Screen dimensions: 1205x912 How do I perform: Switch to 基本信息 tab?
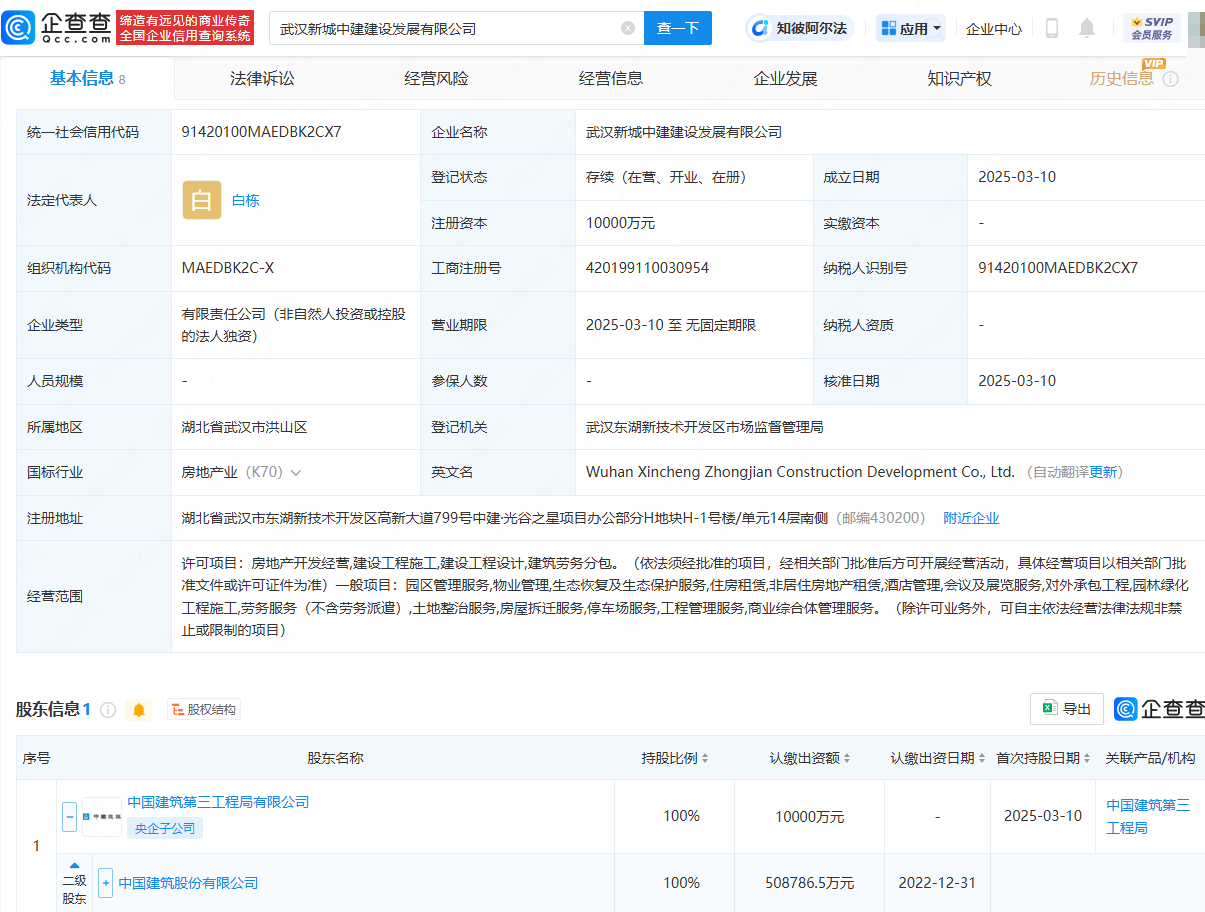[88, 78]
